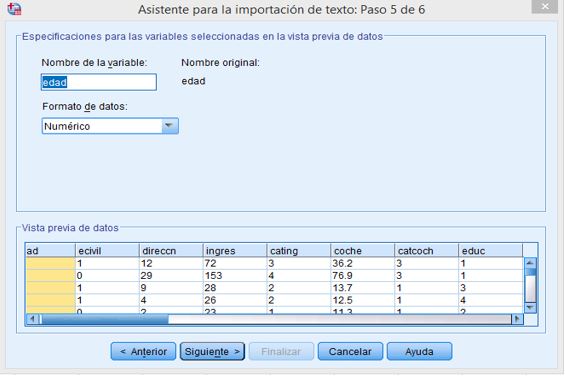The width and height of the screenshot is (565, 376).
Task: Close the text import wizard window
Action: coord(544,6)
